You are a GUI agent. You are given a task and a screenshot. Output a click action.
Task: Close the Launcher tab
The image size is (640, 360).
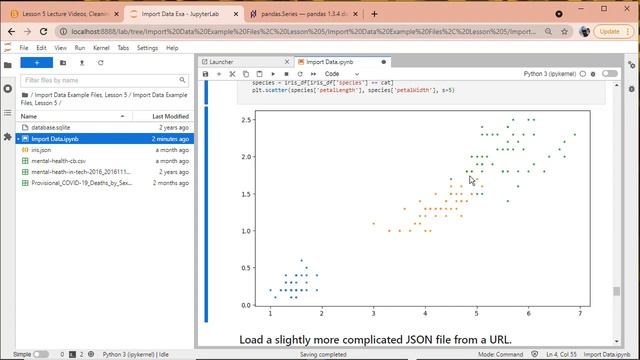(287, 62)
